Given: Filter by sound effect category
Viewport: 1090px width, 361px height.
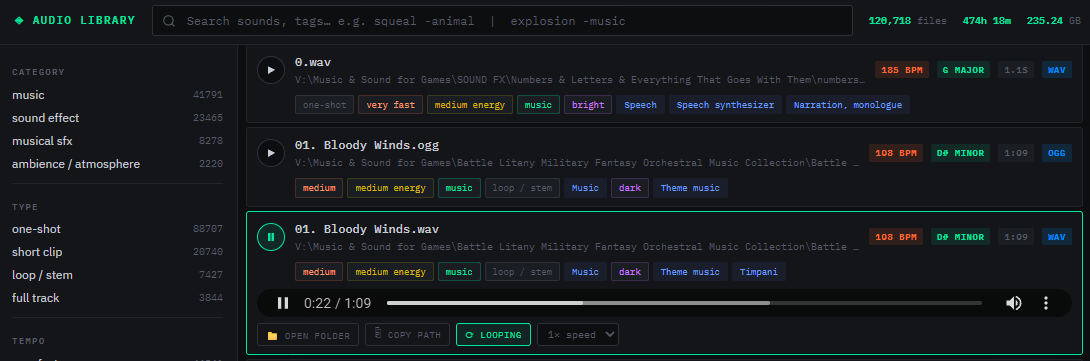Looking at the screenshot, I should (x=117, y=118).
